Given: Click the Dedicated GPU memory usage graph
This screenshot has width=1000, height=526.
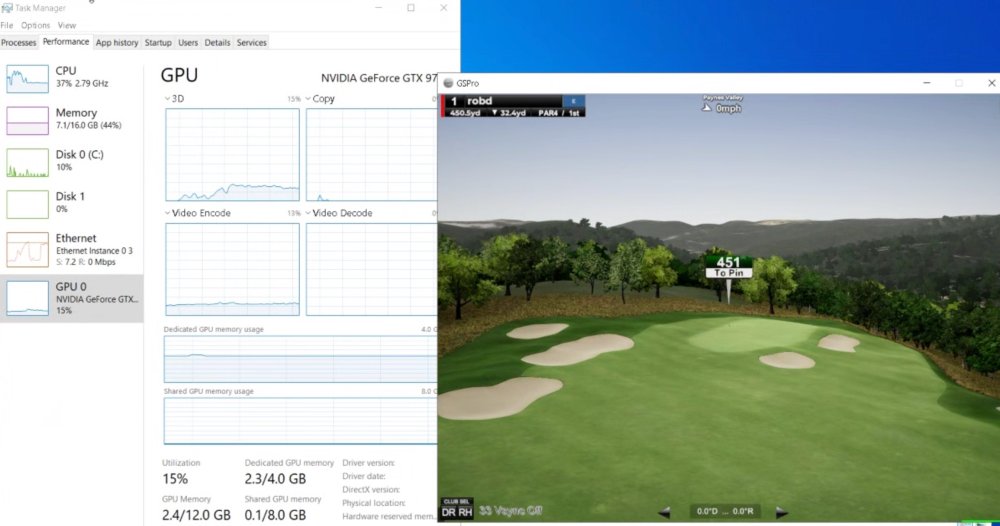Looking at the screenshot, I should click(x=300, y=359).
